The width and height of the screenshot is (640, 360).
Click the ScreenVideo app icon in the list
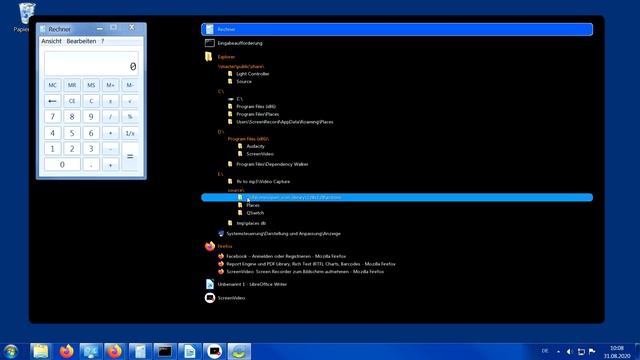coord(210,298)
